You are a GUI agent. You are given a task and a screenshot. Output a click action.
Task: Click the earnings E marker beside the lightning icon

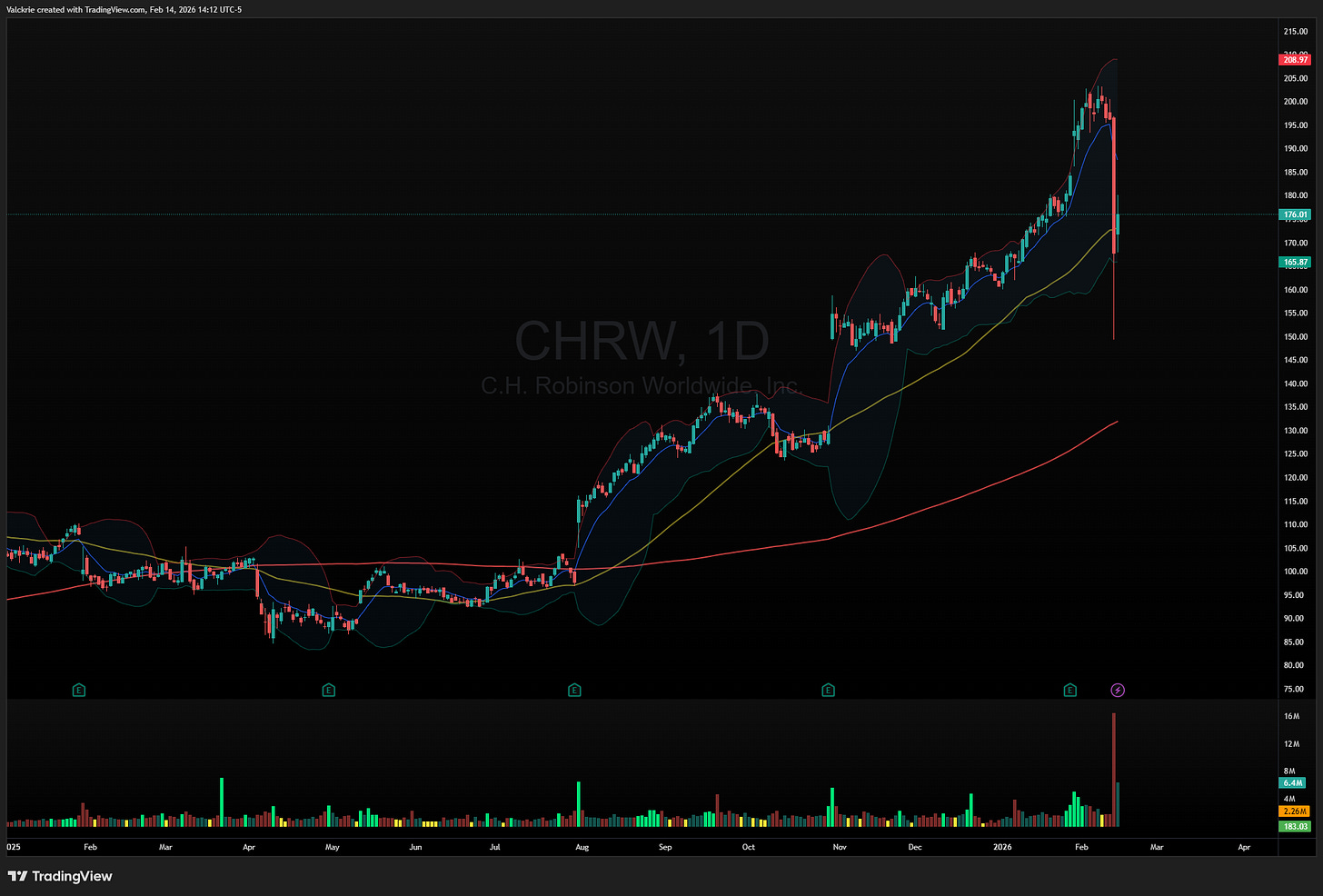(x=1070, y=691)
